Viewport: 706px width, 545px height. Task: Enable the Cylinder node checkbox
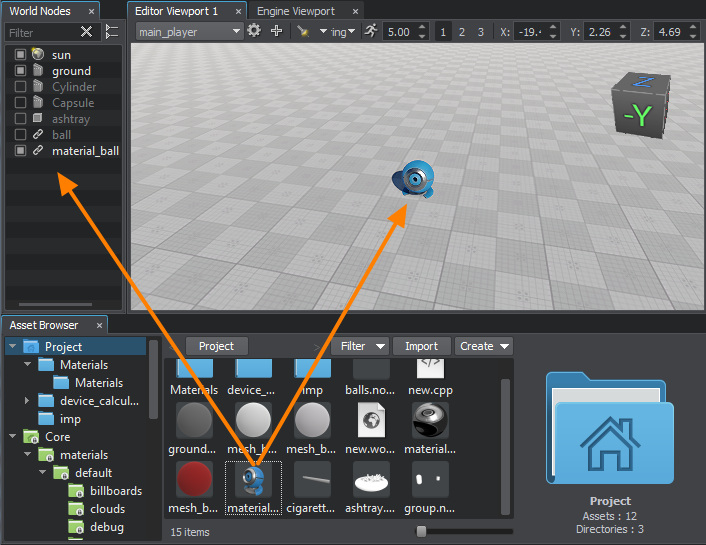coord(20,87)
